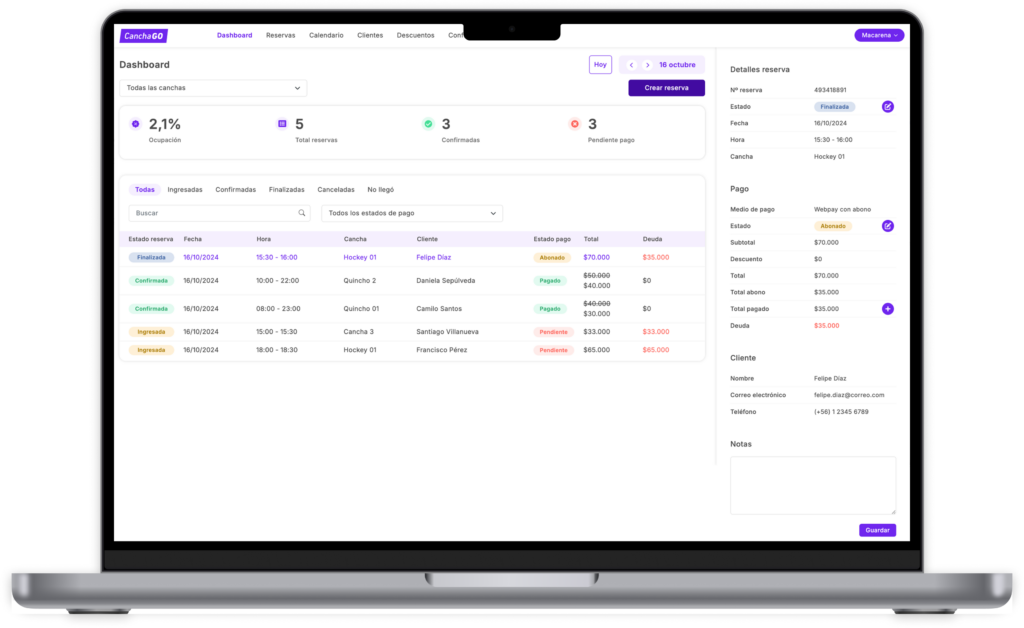
Task: Click inside the Notas text area
Action: [812, 485]
